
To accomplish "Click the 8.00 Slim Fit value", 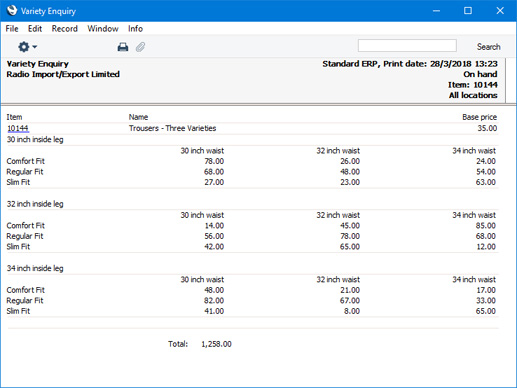I will click(x=352, y=311).
